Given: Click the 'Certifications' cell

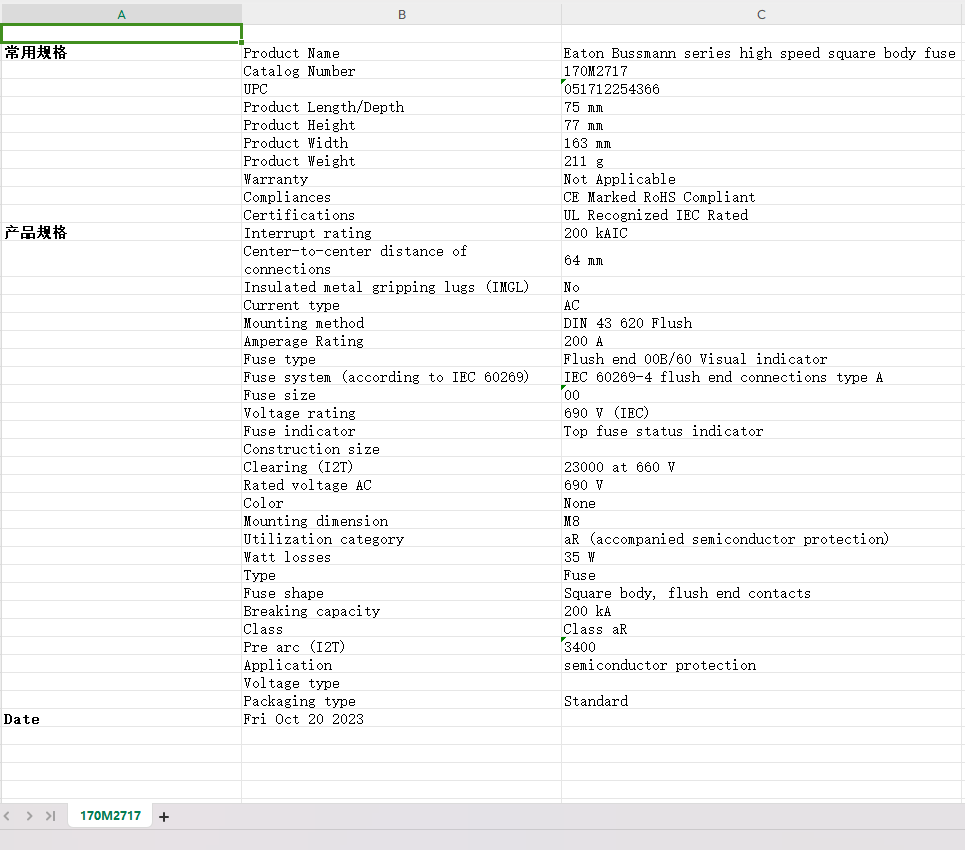Looking at the screenshot, I should [x=401, y=215].
